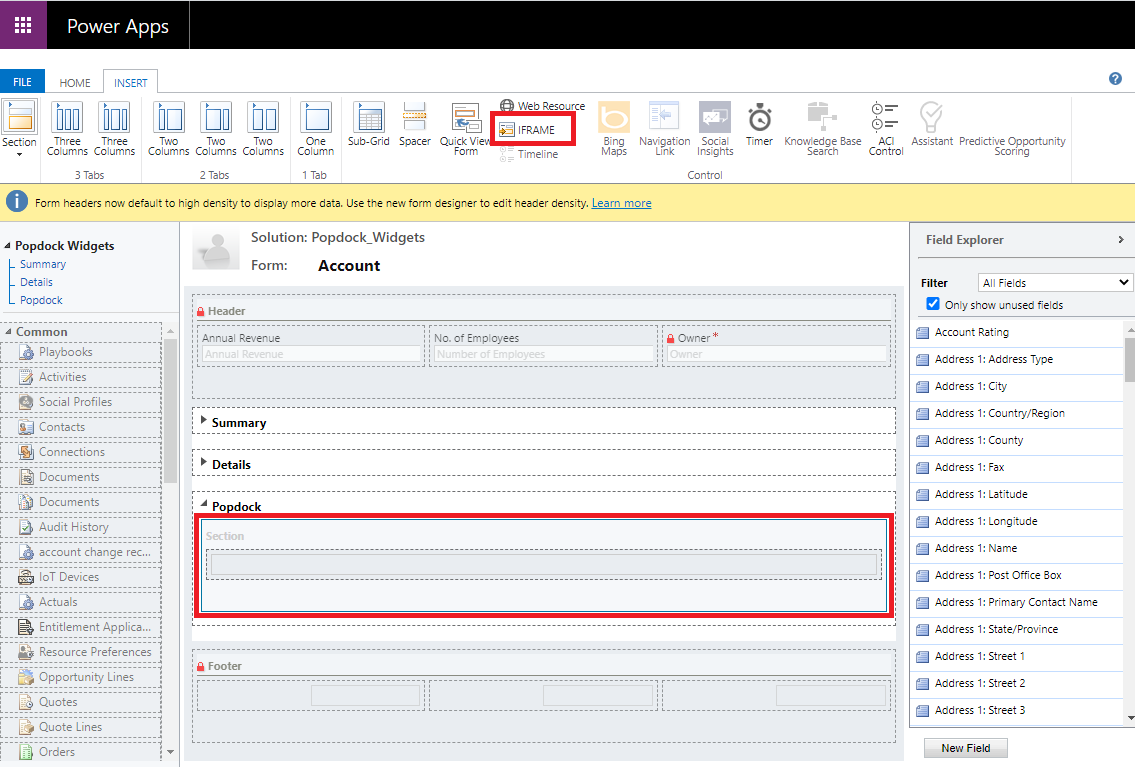Follow the Learn more link

[x=622, y=203]
